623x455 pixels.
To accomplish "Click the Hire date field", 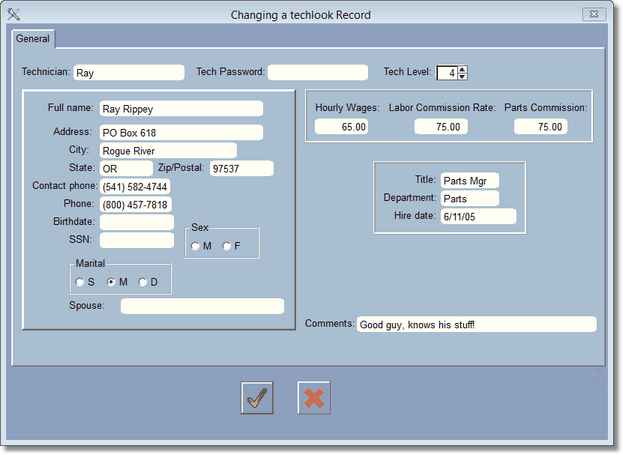I will pos(477,216).
